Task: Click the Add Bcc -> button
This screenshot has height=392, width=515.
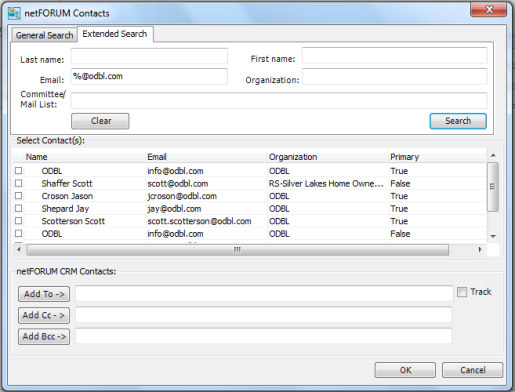Action: coord(44,337)
